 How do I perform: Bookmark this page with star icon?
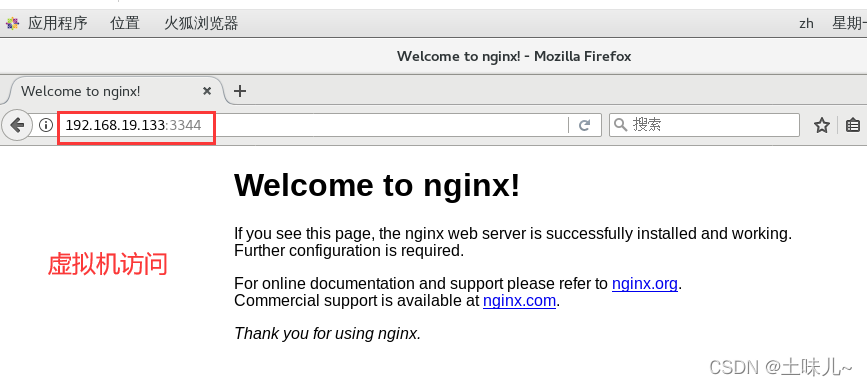(x=822, y=126)
